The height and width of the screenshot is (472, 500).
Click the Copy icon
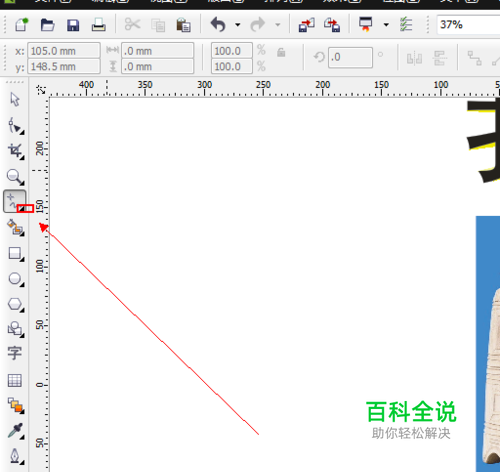tap(158, 25)
